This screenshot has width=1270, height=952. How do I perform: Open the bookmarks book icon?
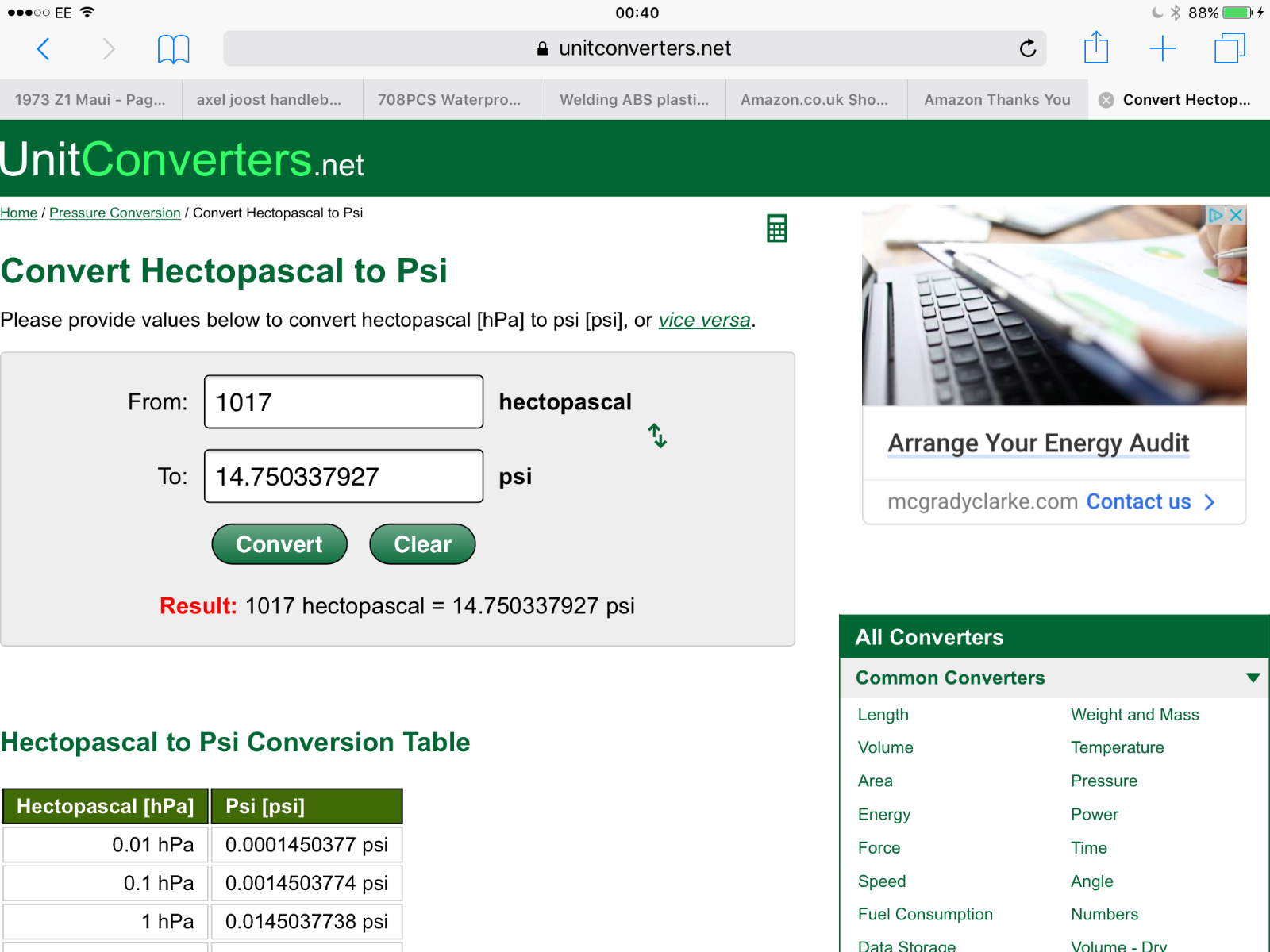click(x=173, y=49)
